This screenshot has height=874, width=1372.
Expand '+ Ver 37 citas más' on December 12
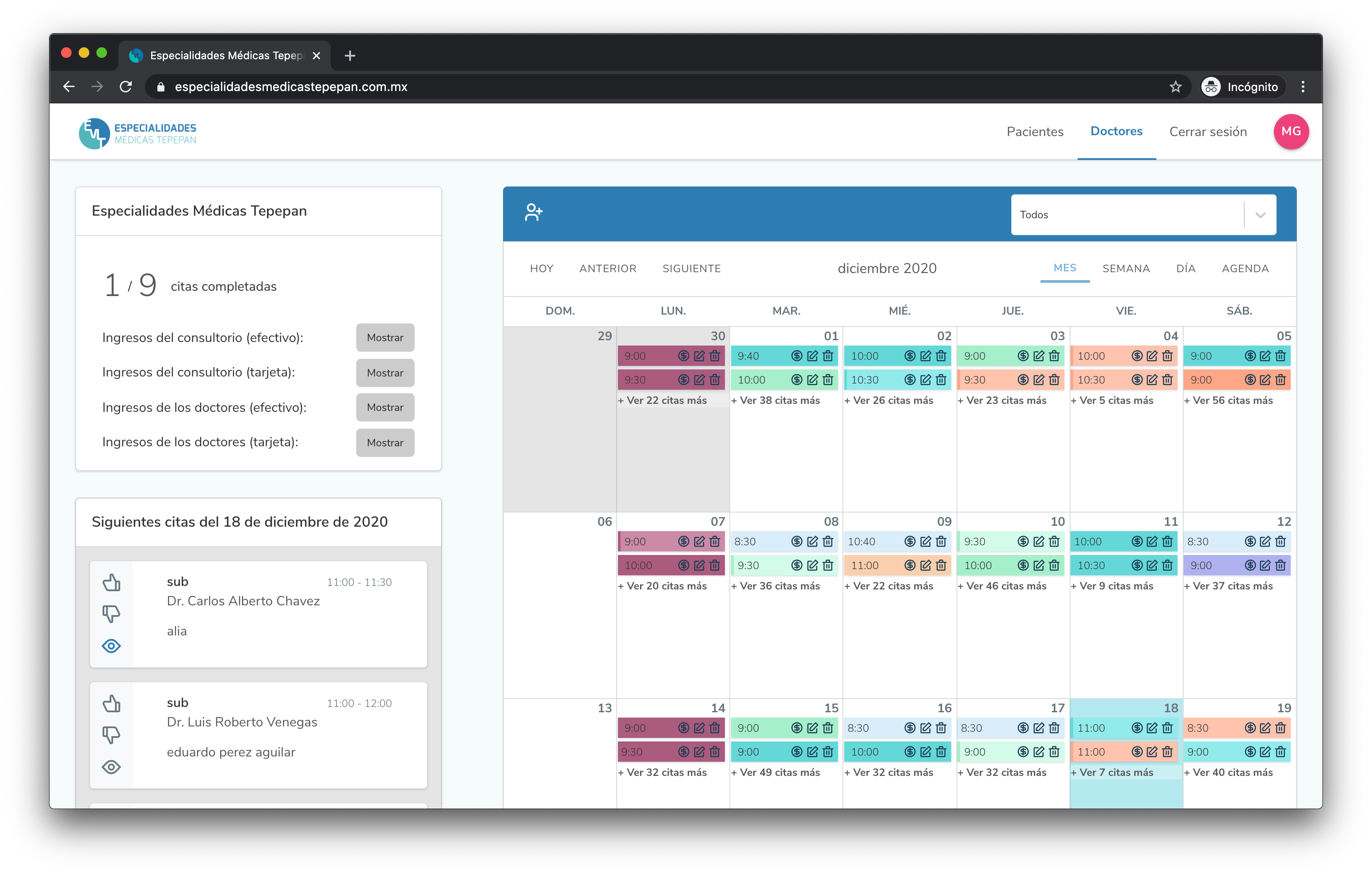coord(1228,586)
